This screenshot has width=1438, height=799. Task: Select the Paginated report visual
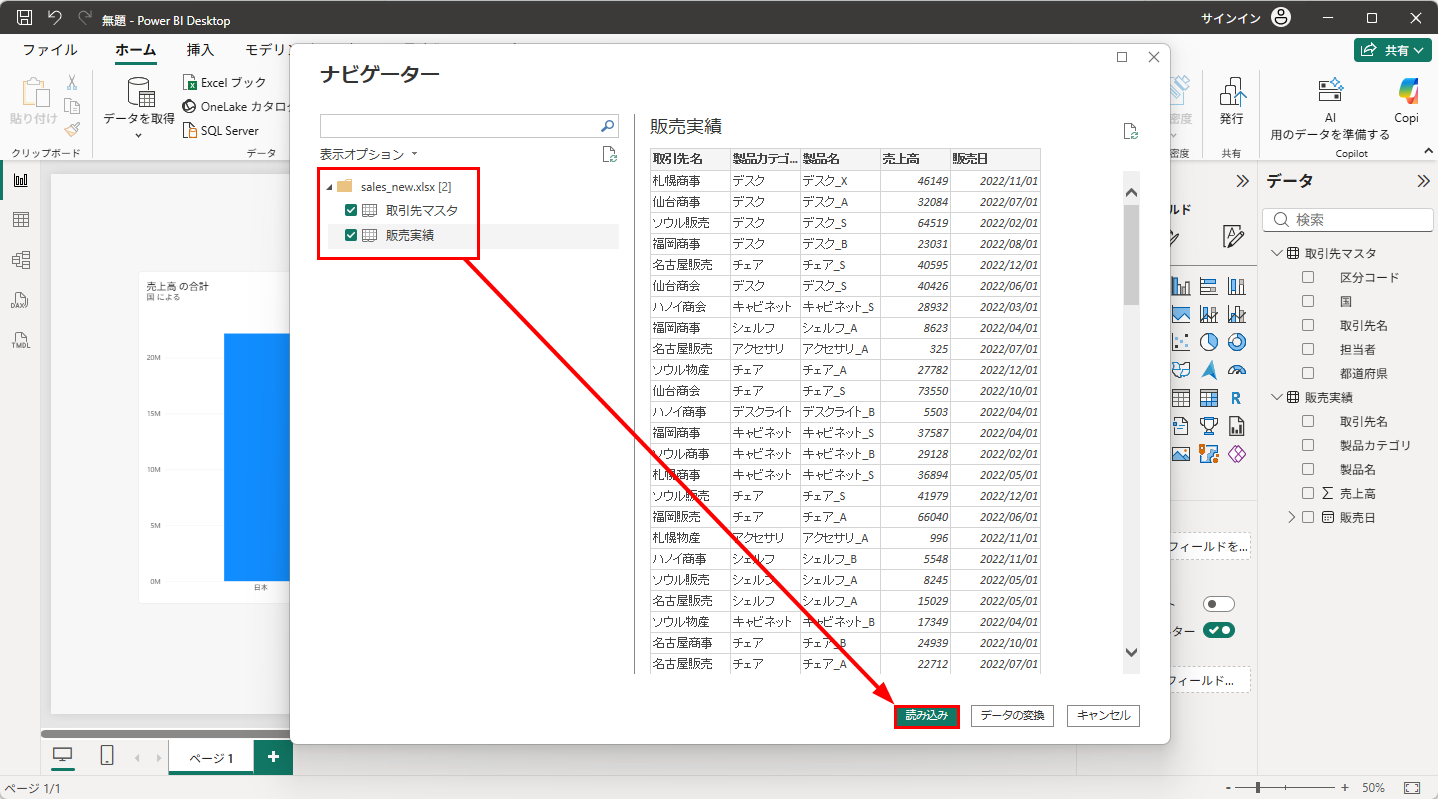(x=1236, y=426)
